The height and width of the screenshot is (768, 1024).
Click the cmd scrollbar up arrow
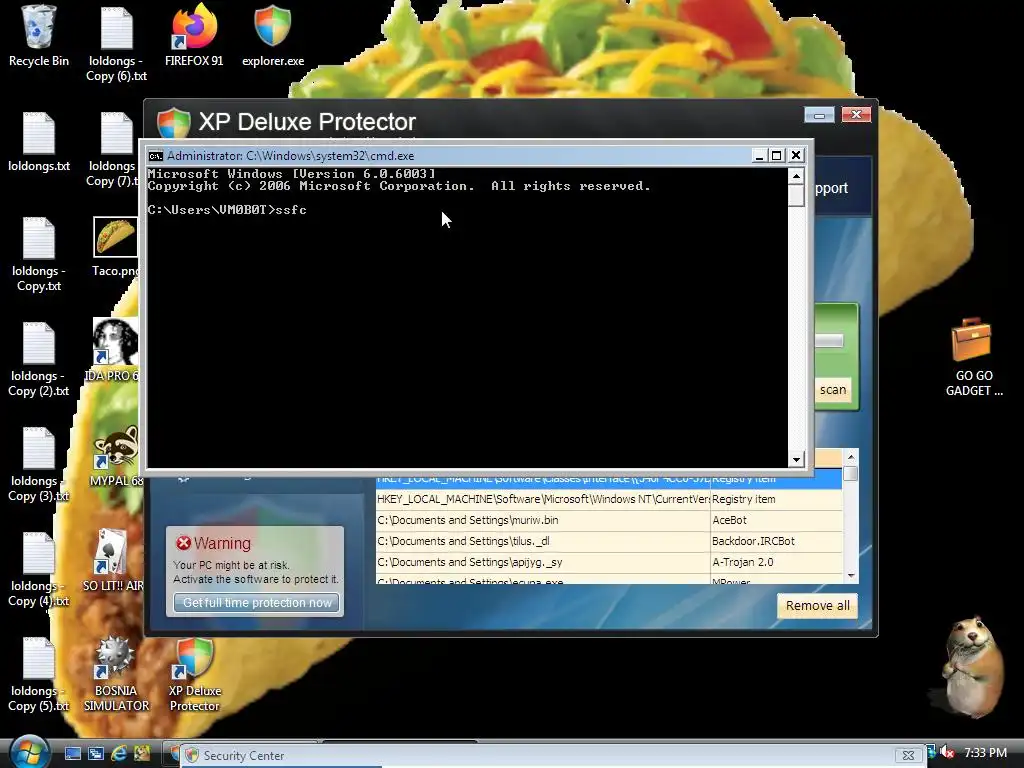(796, 175)
